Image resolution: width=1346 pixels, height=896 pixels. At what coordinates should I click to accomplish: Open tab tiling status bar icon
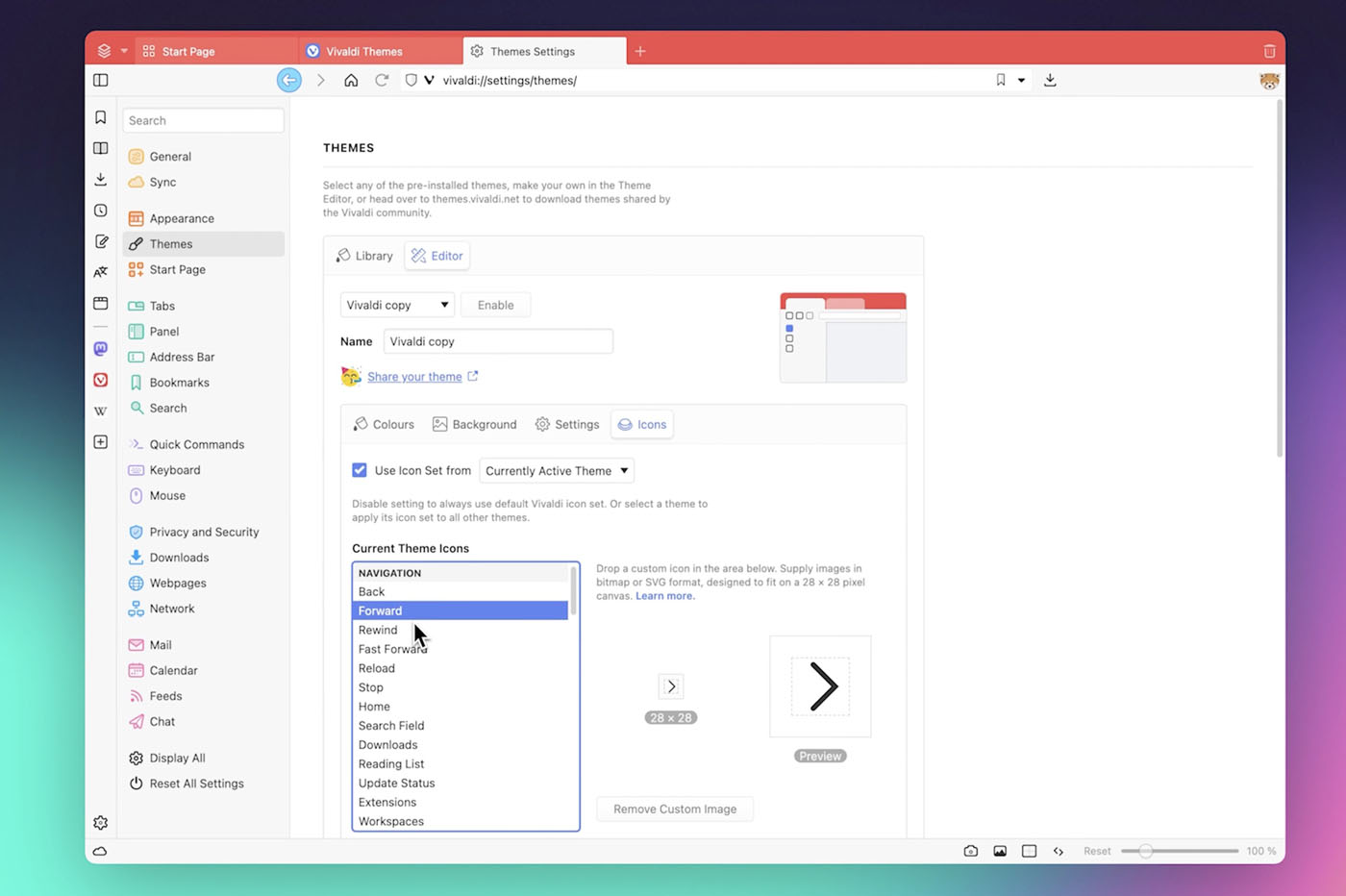tap(1029, 852)
